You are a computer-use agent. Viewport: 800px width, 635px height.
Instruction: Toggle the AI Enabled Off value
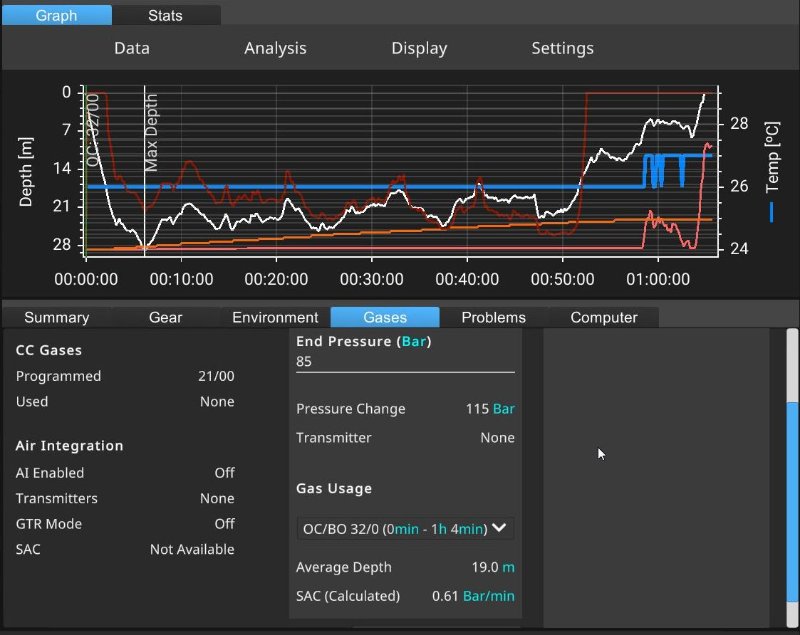(224, 473)
